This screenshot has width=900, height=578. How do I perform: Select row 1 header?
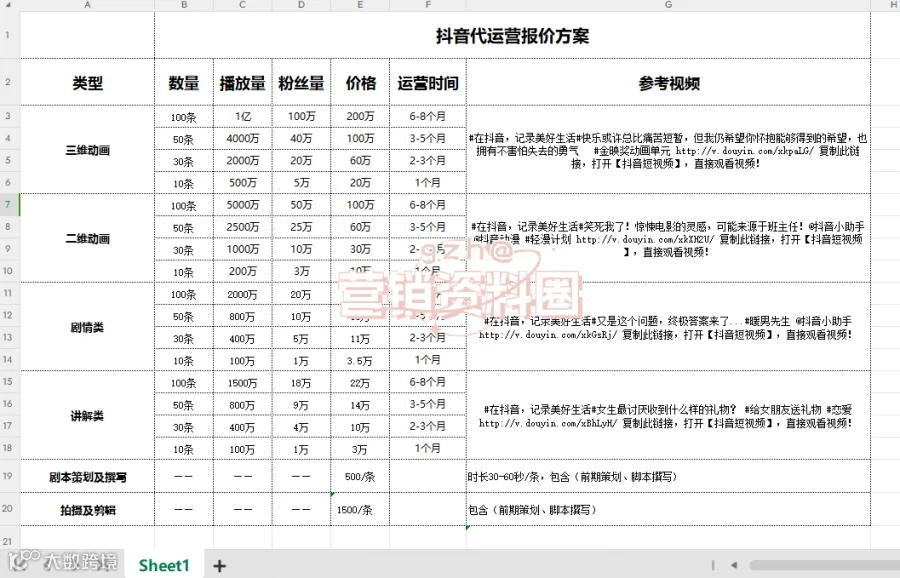click(9, 35)
